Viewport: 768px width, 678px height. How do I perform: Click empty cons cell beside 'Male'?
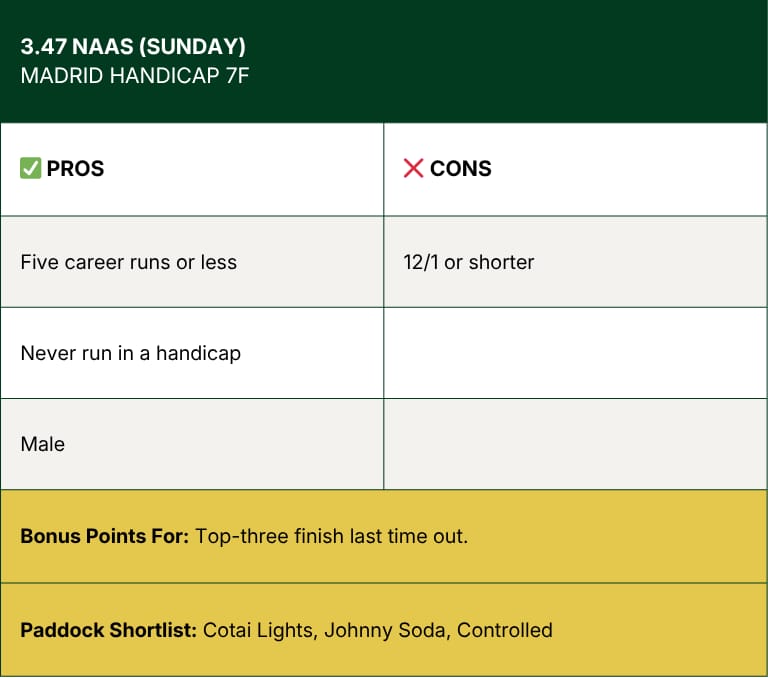coord(576,444)
